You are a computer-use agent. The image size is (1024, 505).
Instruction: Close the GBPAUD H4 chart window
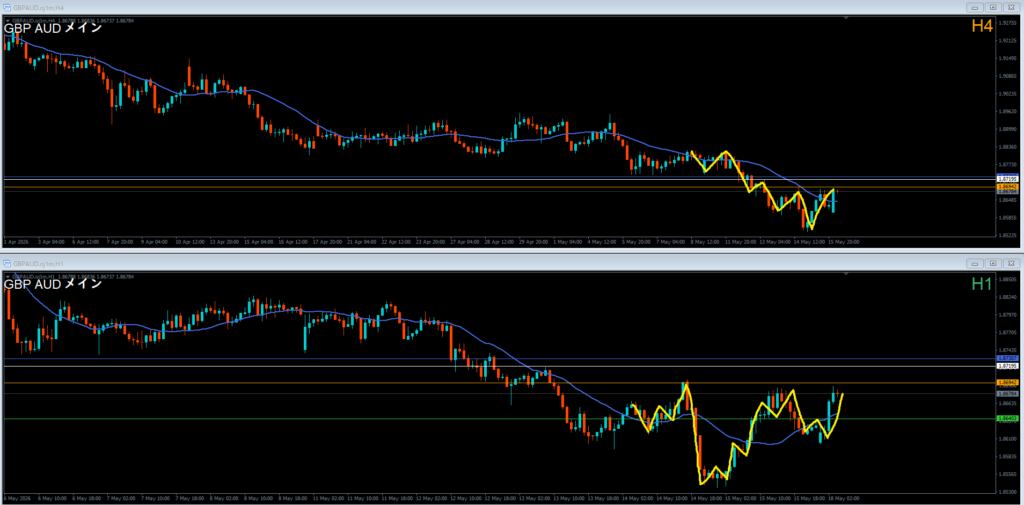[x=1011, y=7]
